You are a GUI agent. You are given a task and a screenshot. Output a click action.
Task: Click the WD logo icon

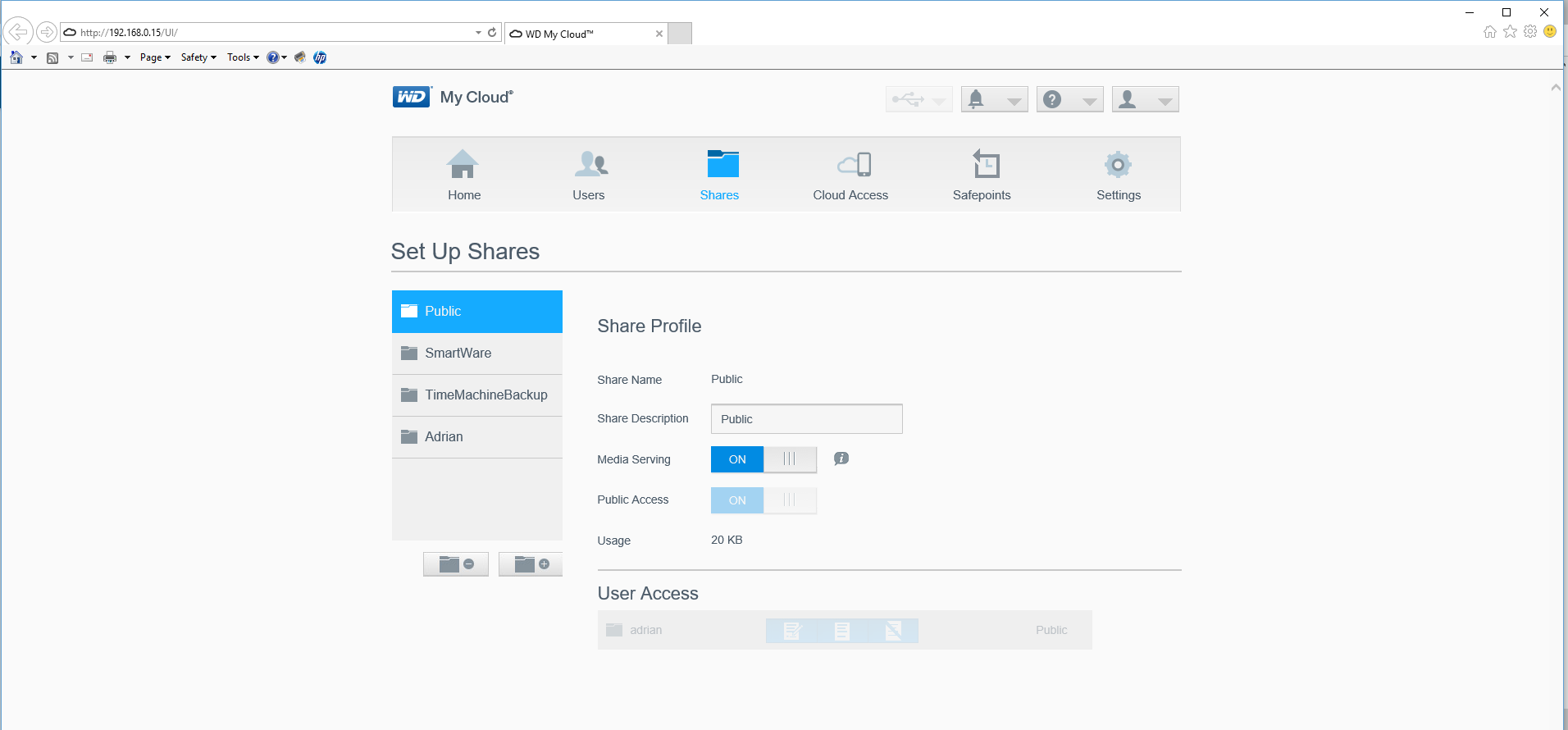coord(412,97)
